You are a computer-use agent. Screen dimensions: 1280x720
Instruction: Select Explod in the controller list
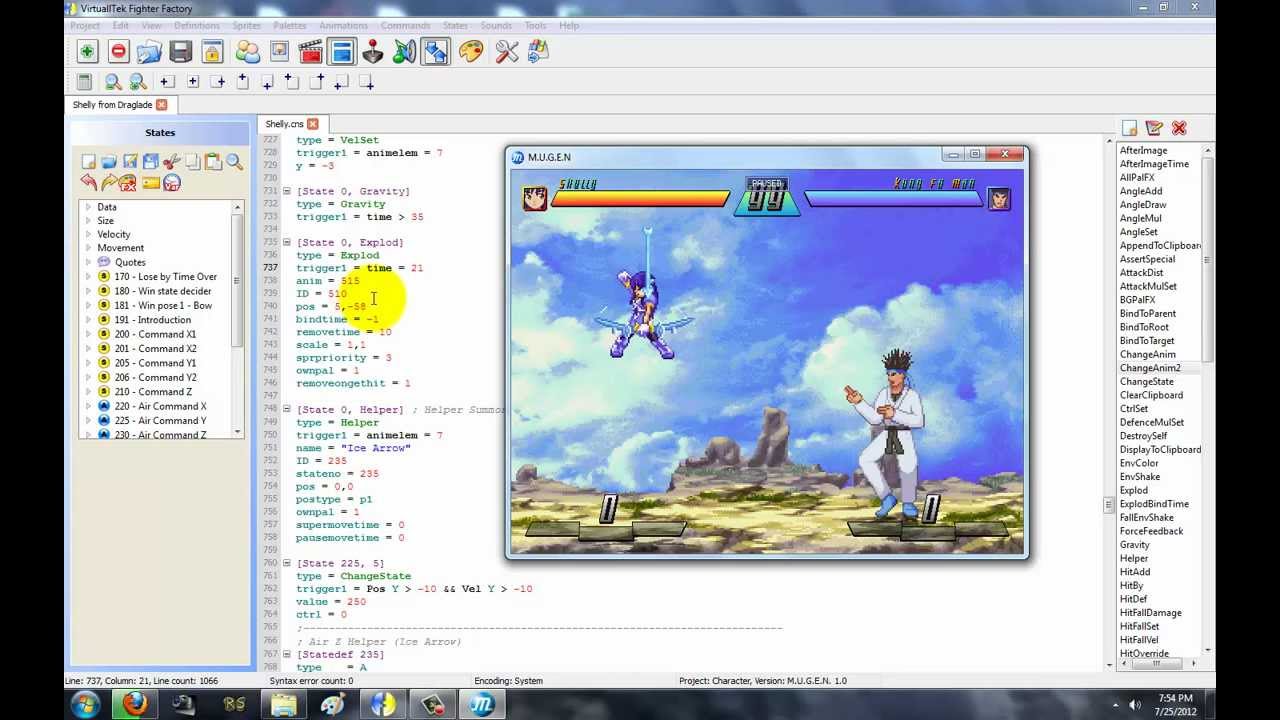1134,490
